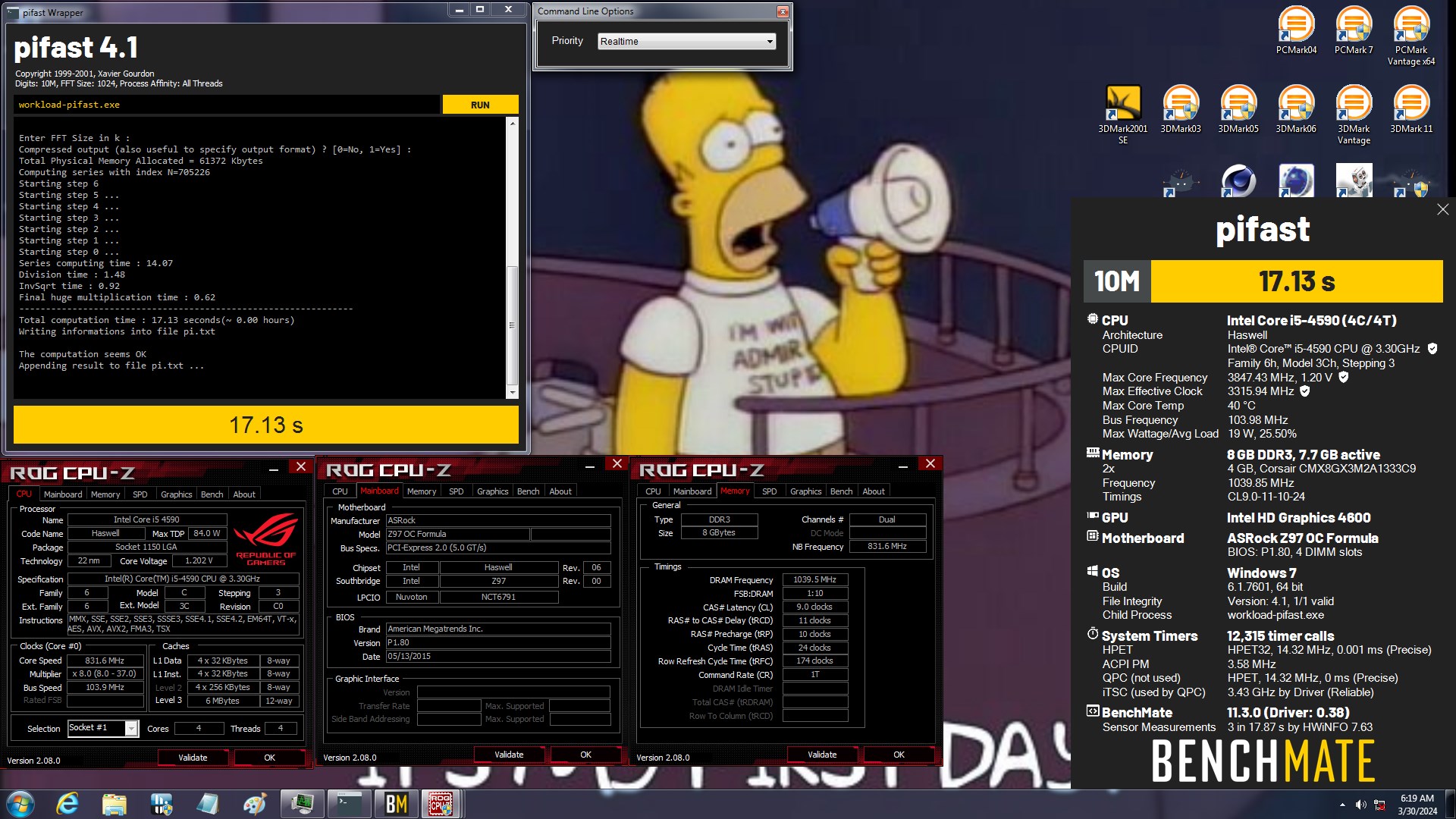The height and width of the screenshot is (819, 1456).
Task: Click Validate in Memory CPU-Z window
Action: click(822, 755)
